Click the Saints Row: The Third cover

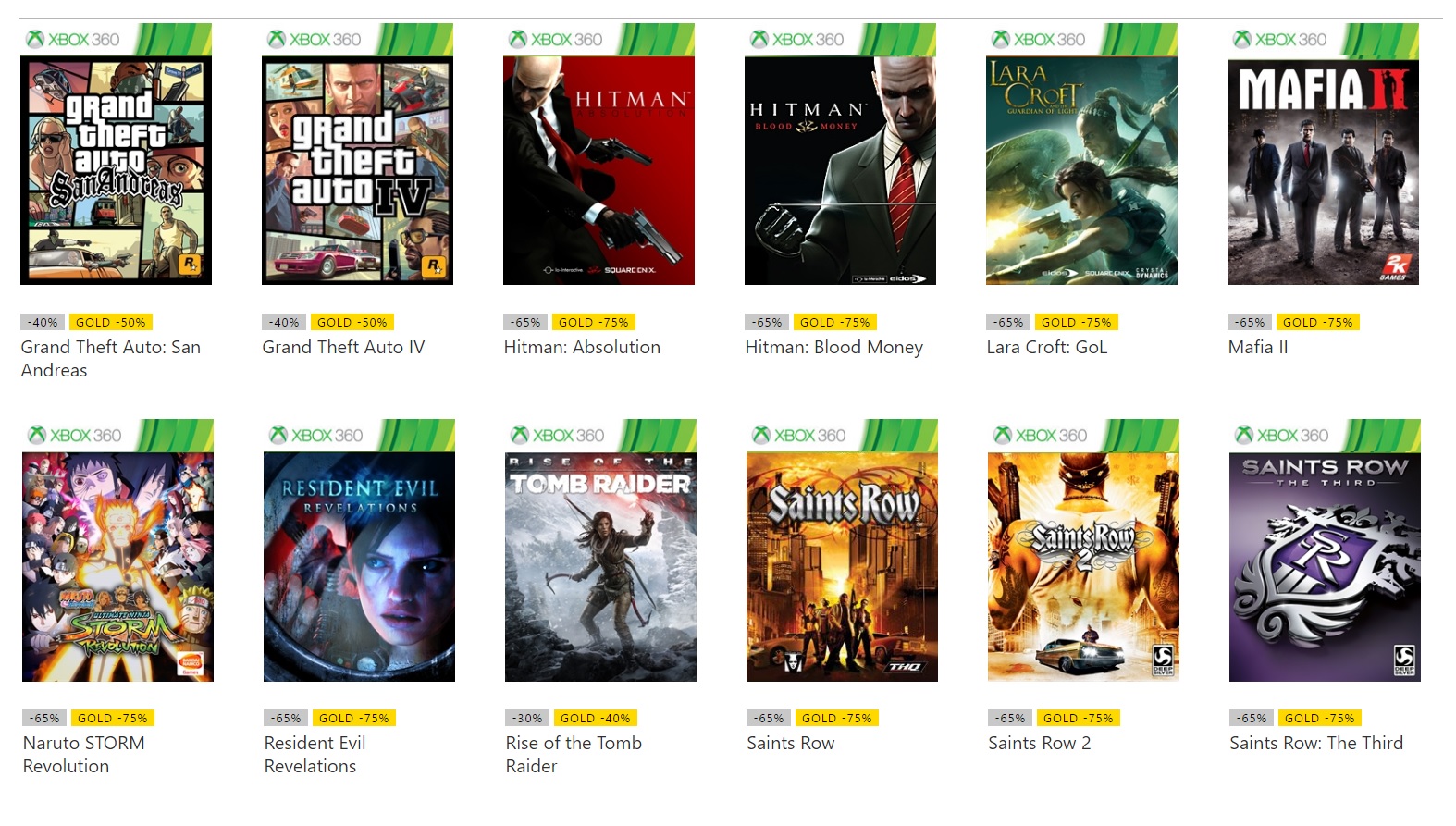(x=1325, y=566)
